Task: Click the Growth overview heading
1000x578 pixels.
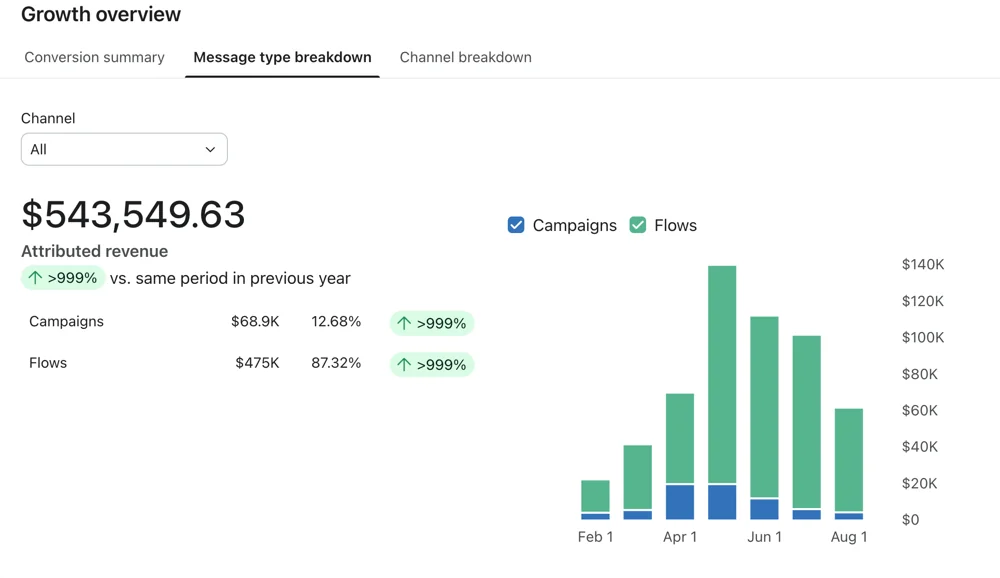Action: coord(101,14)
